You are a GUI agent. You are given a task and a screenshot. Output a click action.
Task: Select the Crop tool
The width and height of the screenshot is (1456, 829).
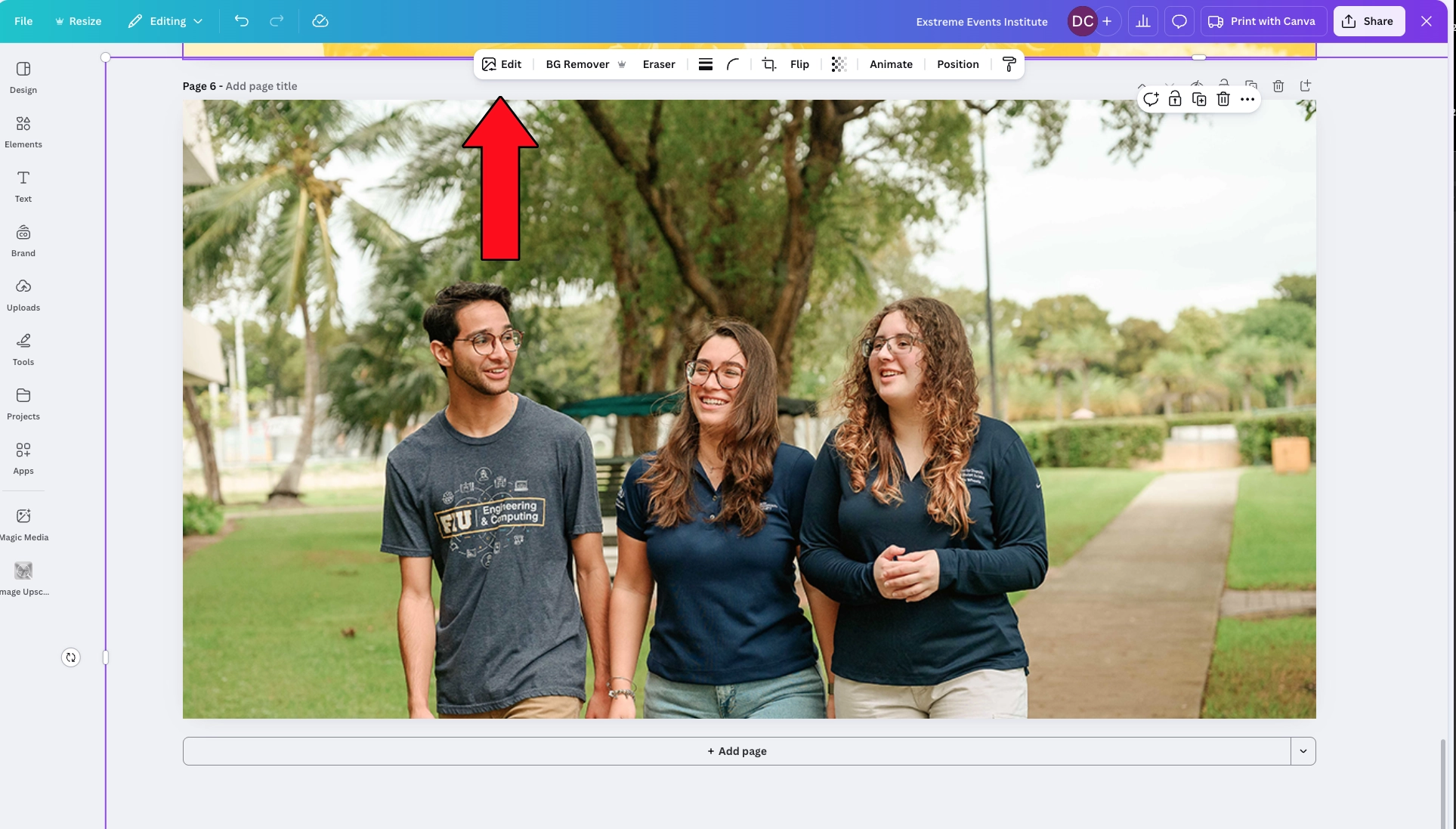coord(769,64)
